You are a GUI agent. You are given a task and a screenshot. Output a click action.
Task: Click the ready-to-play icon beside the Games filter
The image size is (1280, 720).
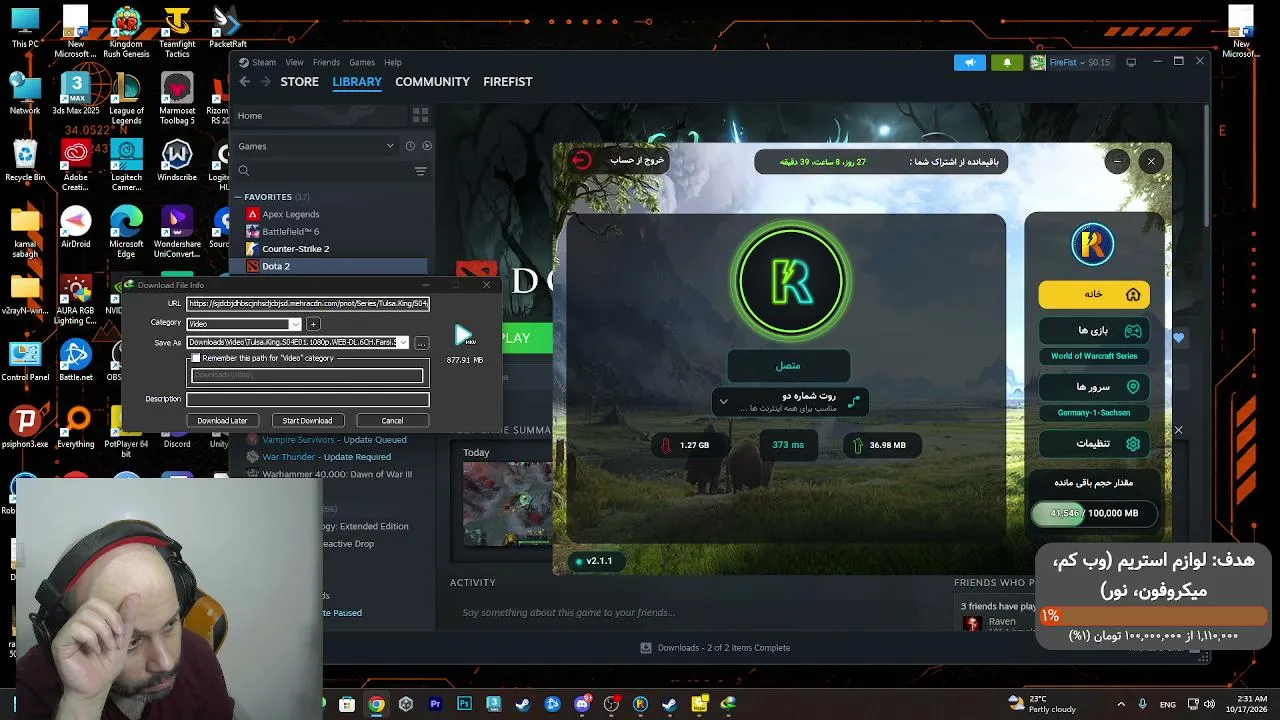pyautogui.click(x=427, y=146)
